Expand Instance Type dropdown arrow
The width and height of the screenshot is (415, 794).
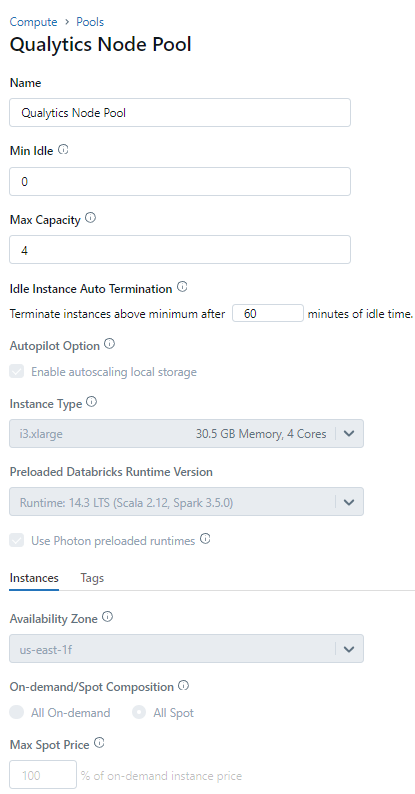coord(349,433)
